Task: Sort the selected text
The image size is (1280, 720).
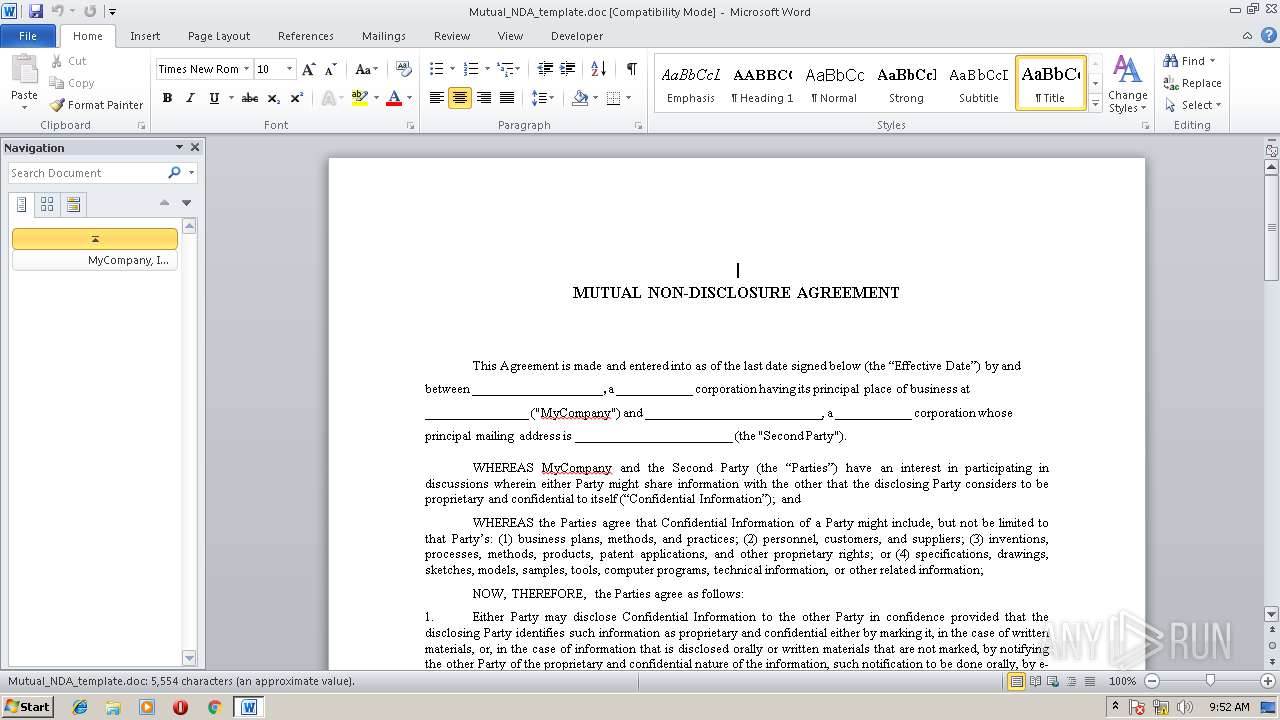Action: (x=599, y=69)
